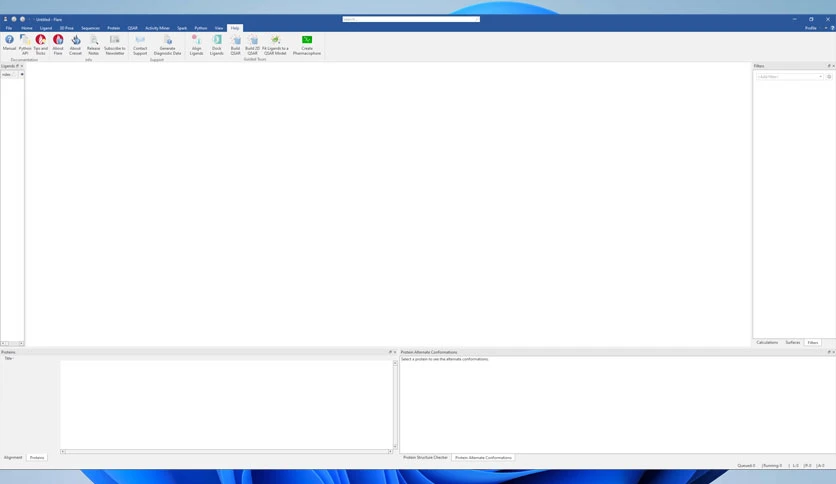This screenshot has width=836, height=484.
Task: Show the About Flare dialog
Action: pyautogui.click(x=58, y=45)
